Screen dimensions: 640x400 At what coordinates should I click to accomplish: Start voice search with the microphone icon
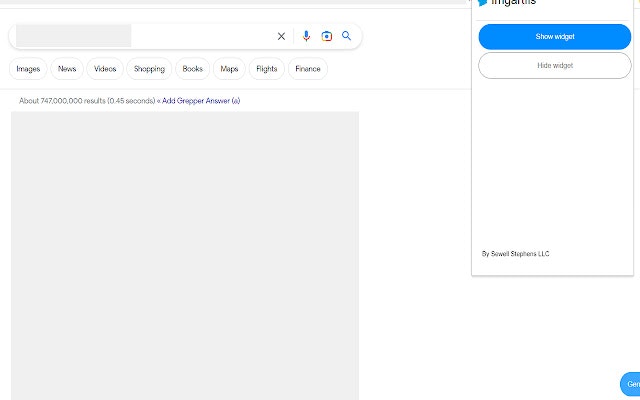pyautogui.click(x=306, y=36)
